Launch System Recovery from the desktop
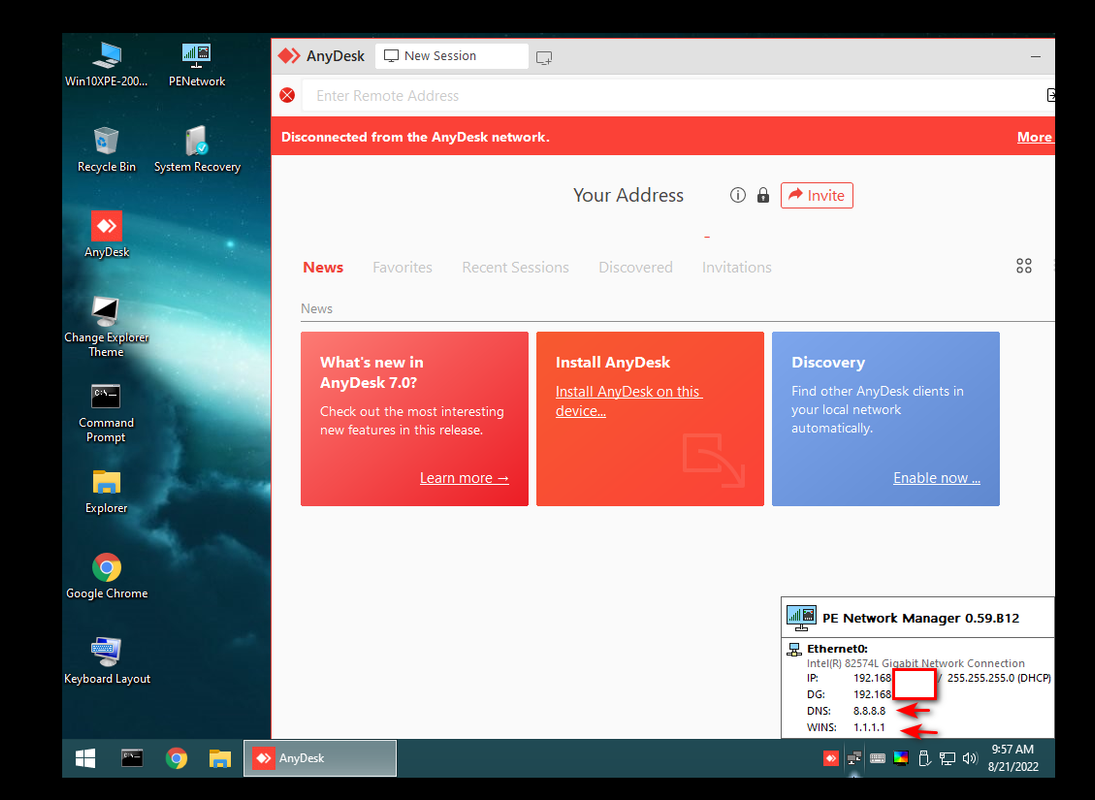Viewport: 1095px width, 800px height. 197,149
